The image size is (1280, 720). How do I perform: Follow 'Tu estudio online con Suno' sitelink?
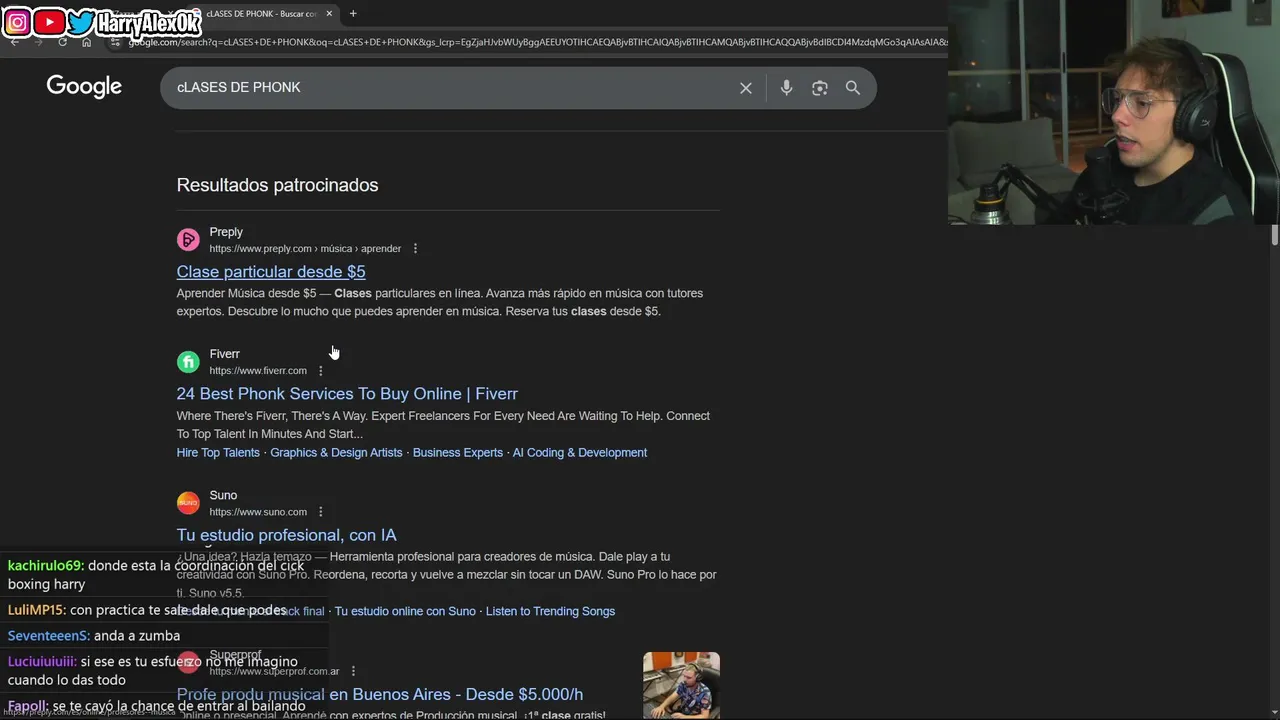click(x=405, y=611)
